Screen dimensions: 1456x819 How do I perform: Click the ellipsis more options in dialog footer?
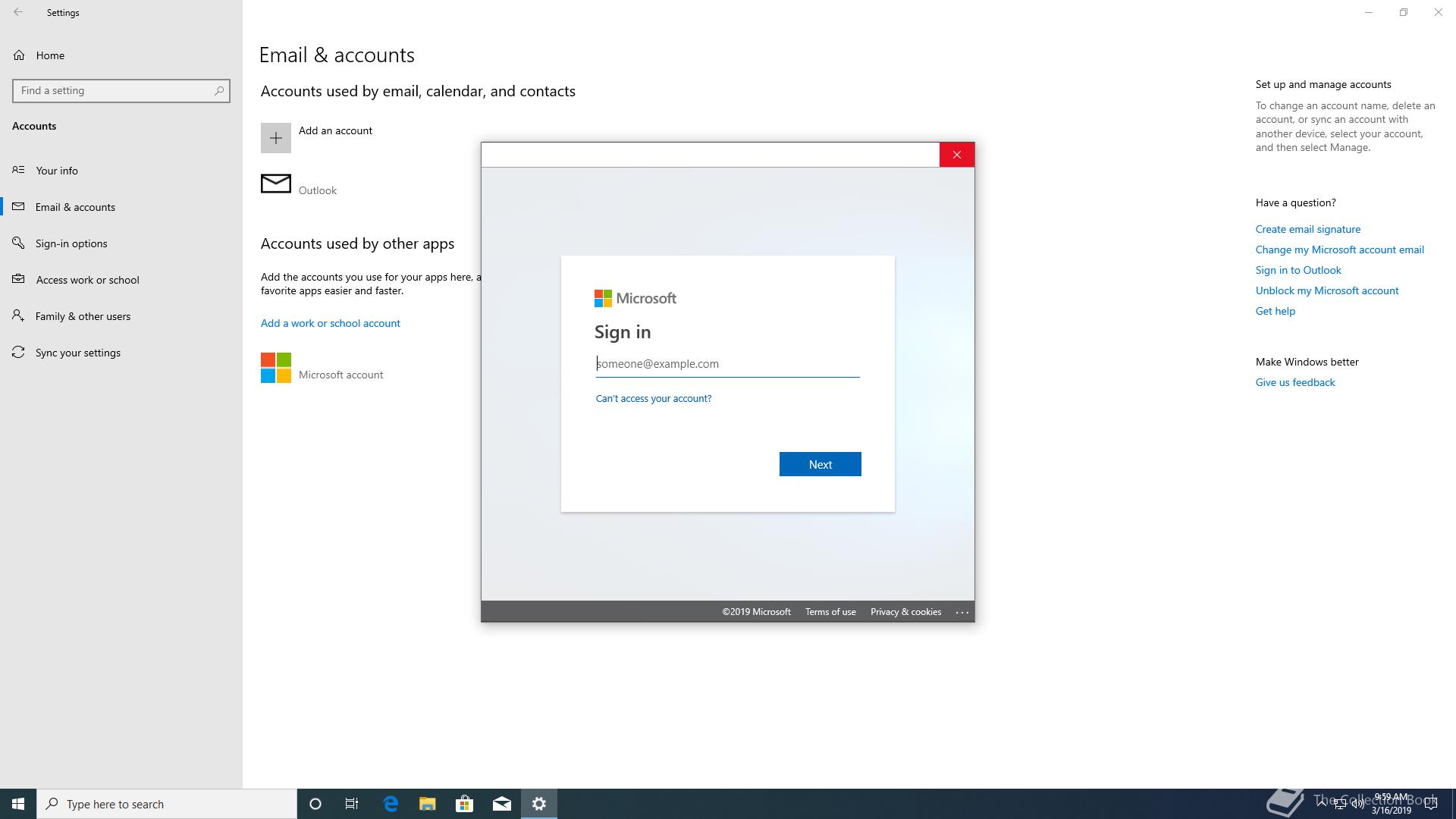[962, 612]
